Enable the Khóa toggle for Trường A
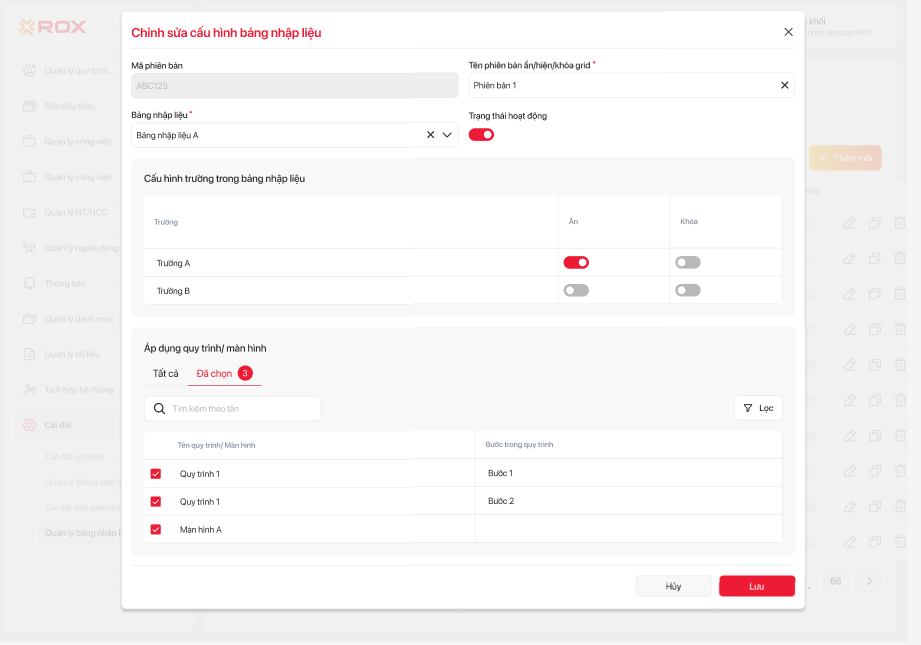Image resolution: width=921 pixels, height=645 pixels. pyautogui.click(x=687, y=263)
